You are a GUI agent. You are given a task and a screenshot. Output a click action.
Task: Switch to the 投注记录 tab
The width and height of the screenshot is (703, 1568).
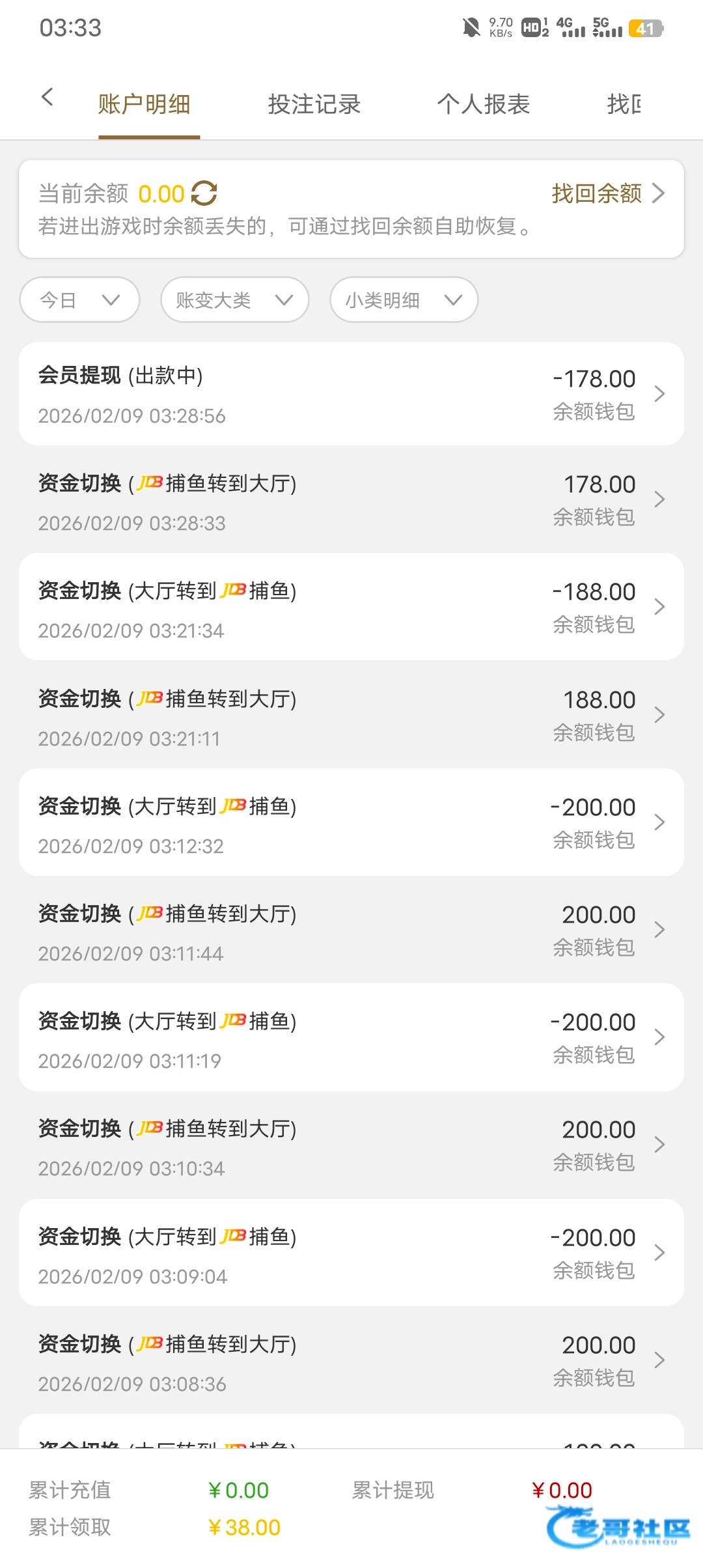pyautogui.click(x=314, y=104)
